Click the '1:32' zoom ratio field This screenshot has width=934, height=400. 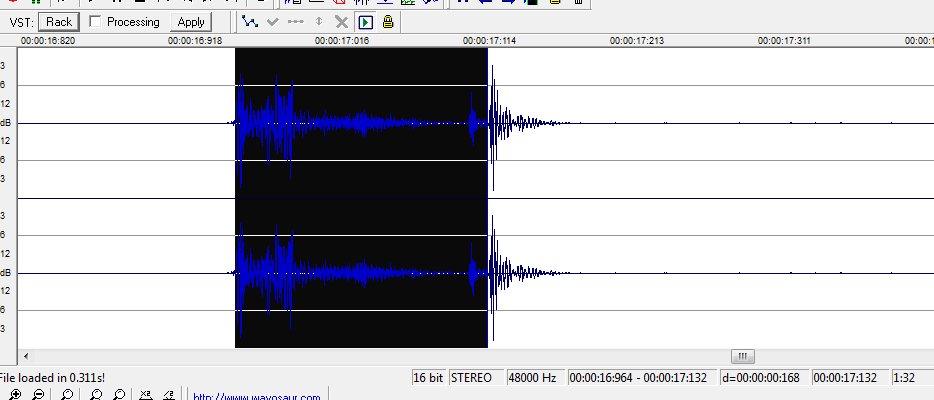[x=911, y=377]
